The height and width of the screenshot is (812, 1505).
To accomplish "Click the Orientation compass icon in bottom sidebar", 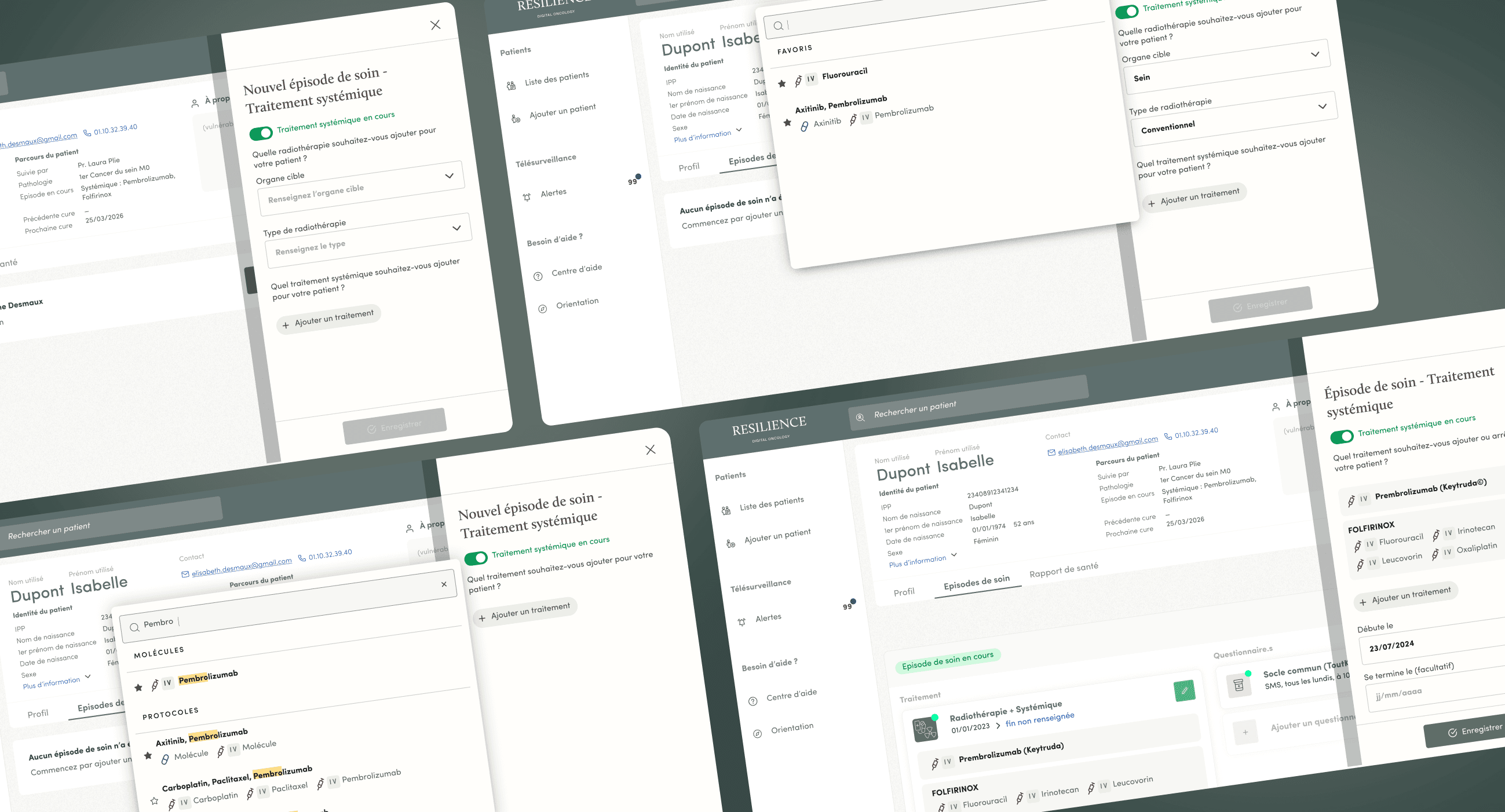I will [x=757, y=734].
